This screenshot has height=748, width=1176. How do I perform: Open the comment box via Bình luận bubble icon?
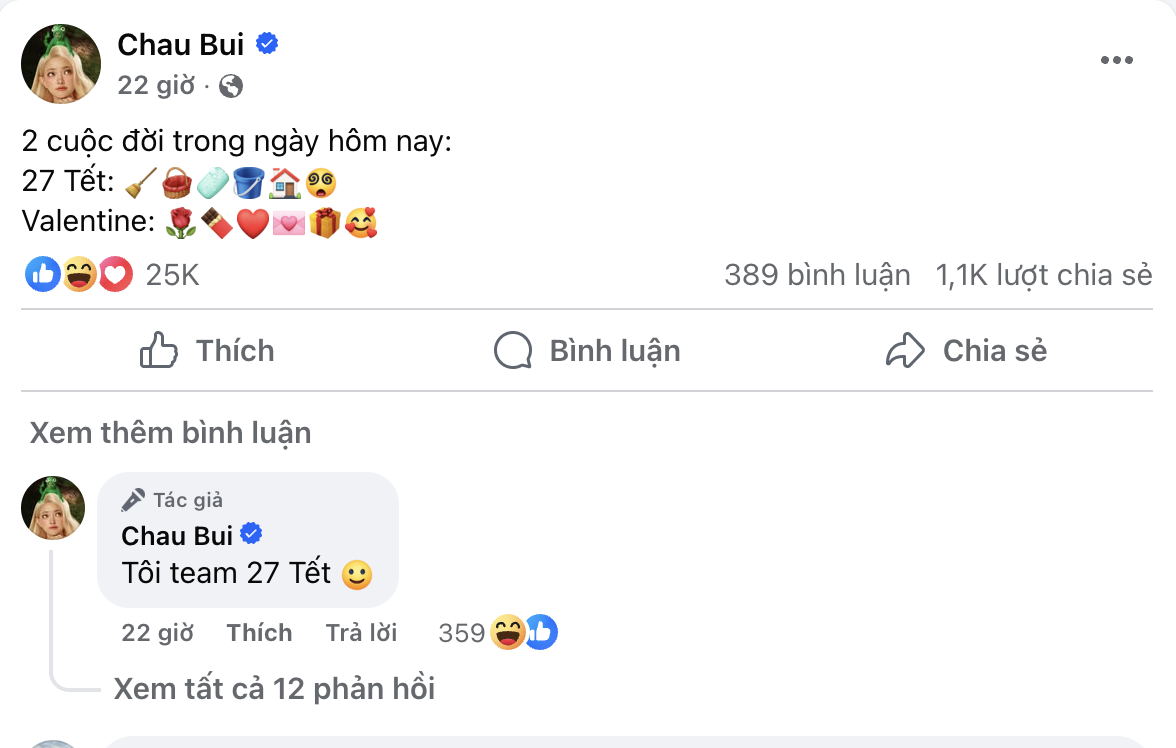tap(512, 350)
